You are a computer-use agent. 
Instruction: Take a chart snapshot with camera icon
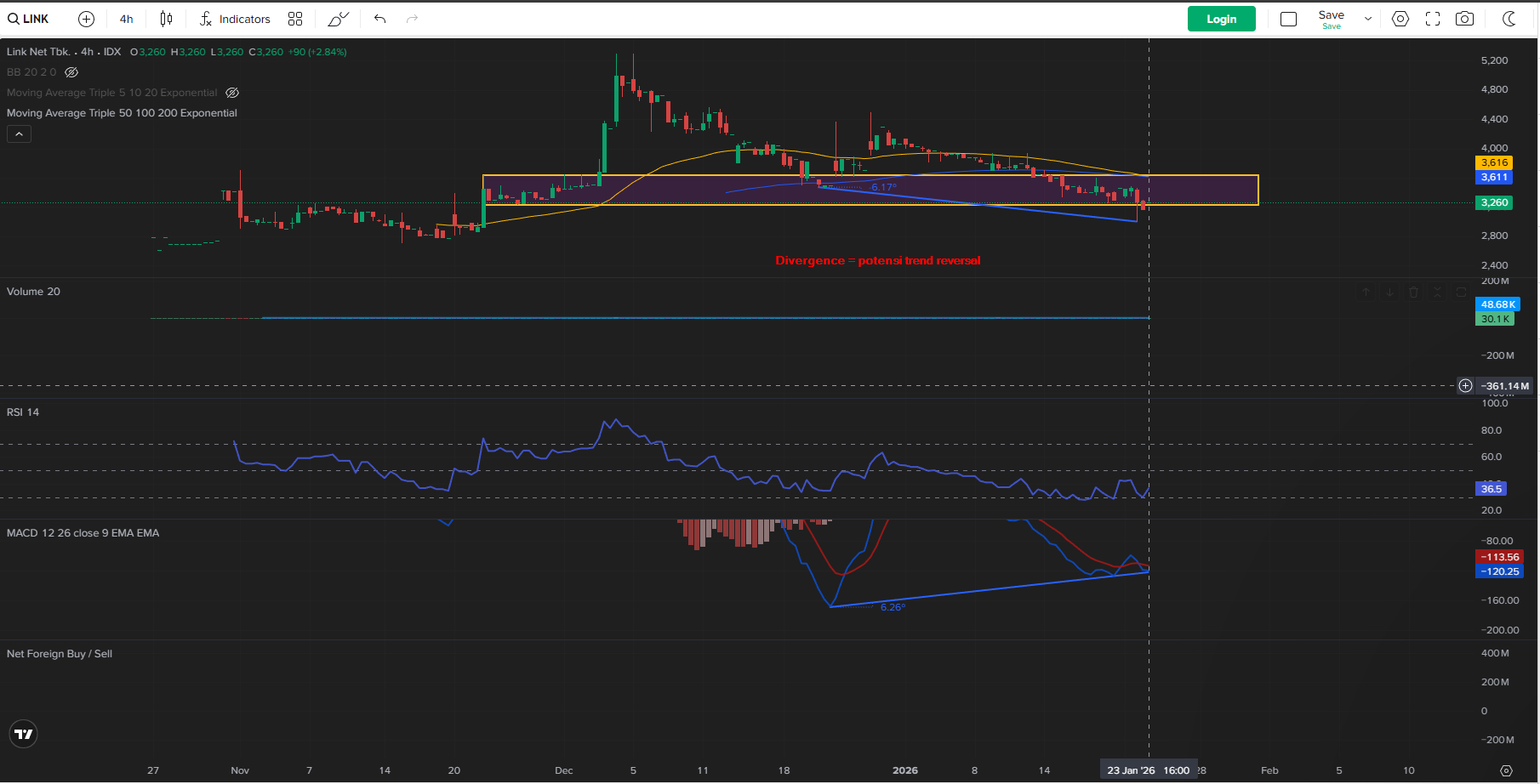pyautogui.click(x=1464, y=19)
